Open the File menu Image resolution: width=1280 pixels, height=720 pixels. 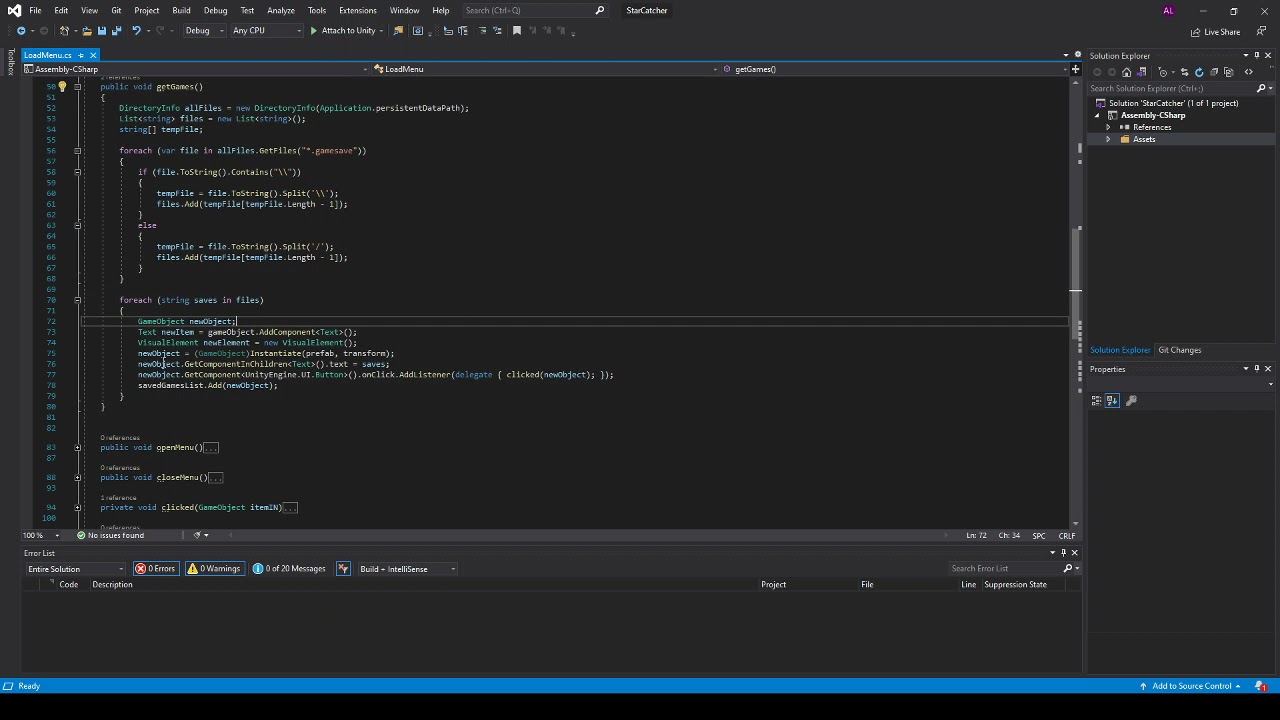click(35, 11)
